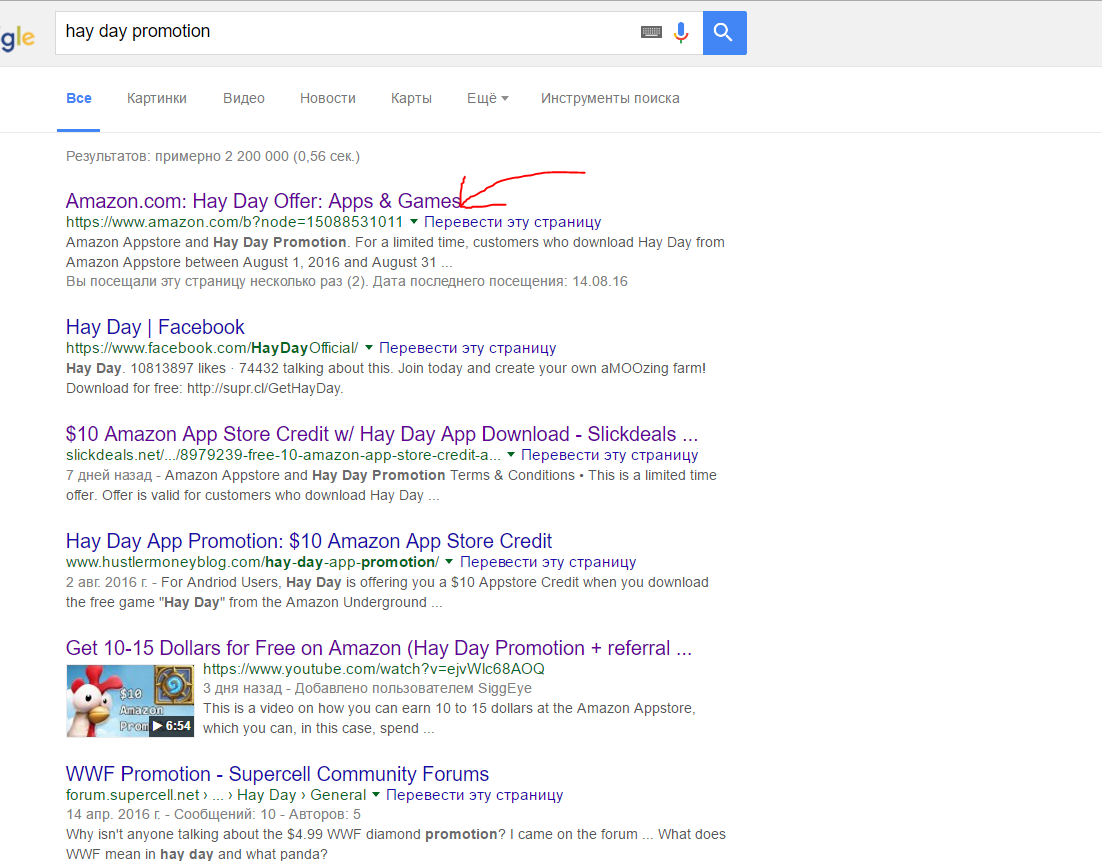
Task: Open 'Hay Day | Facebook' result
Action: click(x=155, y=327)
